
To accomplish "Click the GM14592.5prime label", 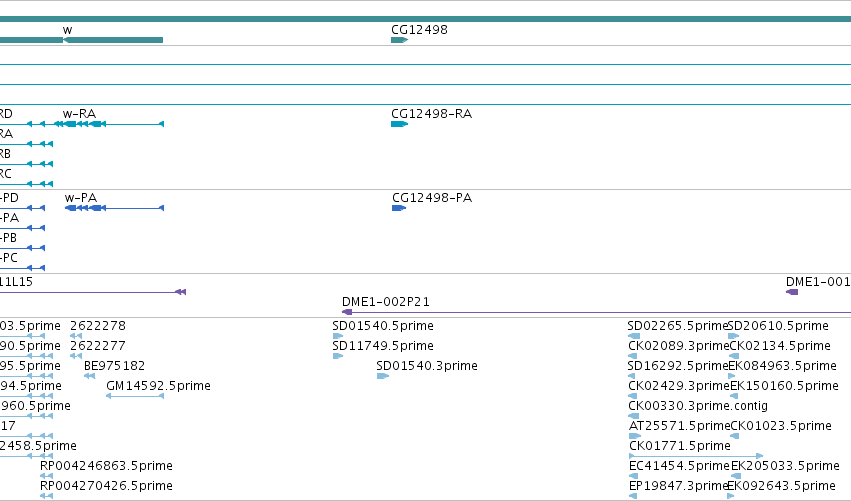I will [158, 386].
